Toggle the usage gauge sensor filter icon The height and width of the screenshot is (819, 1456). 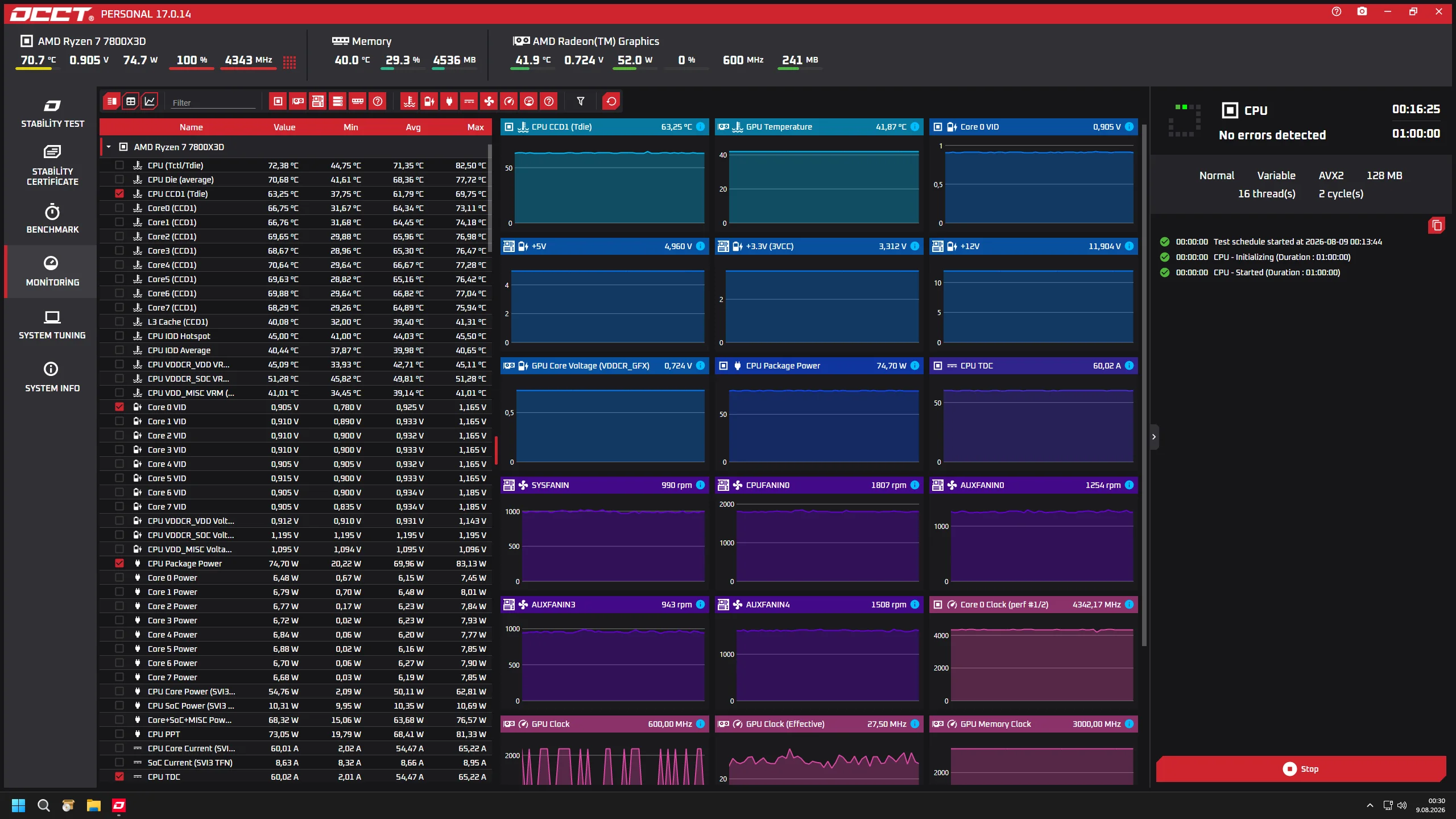point(529,101)
